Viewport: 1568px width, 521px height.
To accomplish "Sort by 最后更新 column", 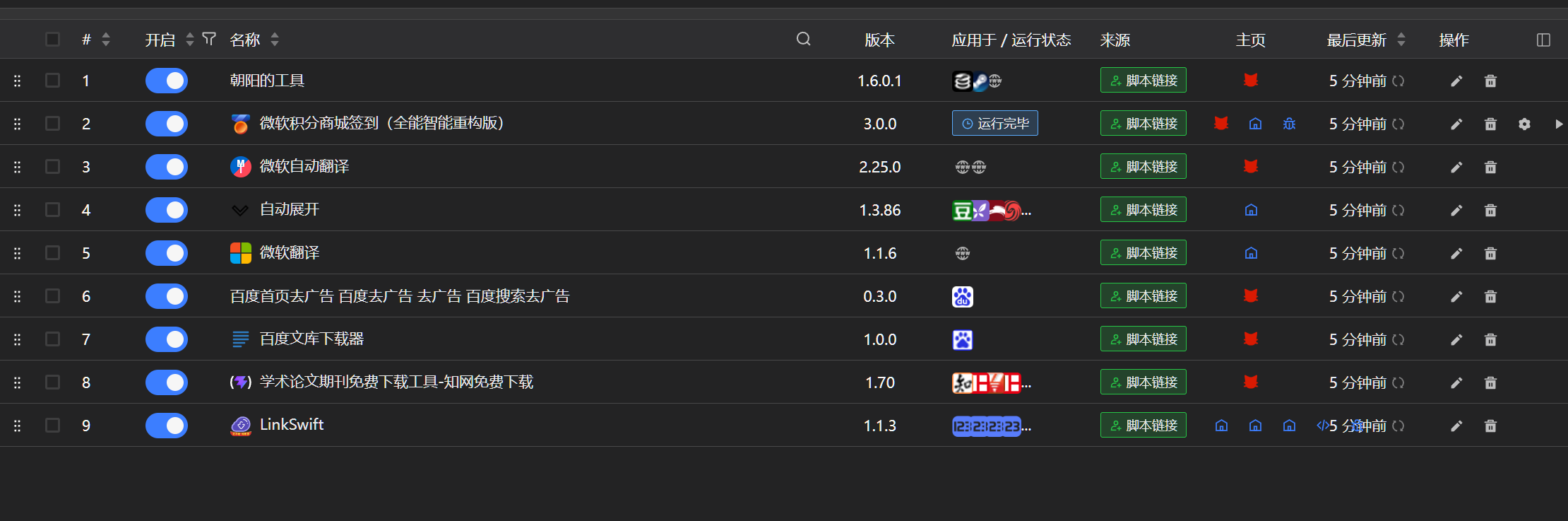I will pos(1401,40).
